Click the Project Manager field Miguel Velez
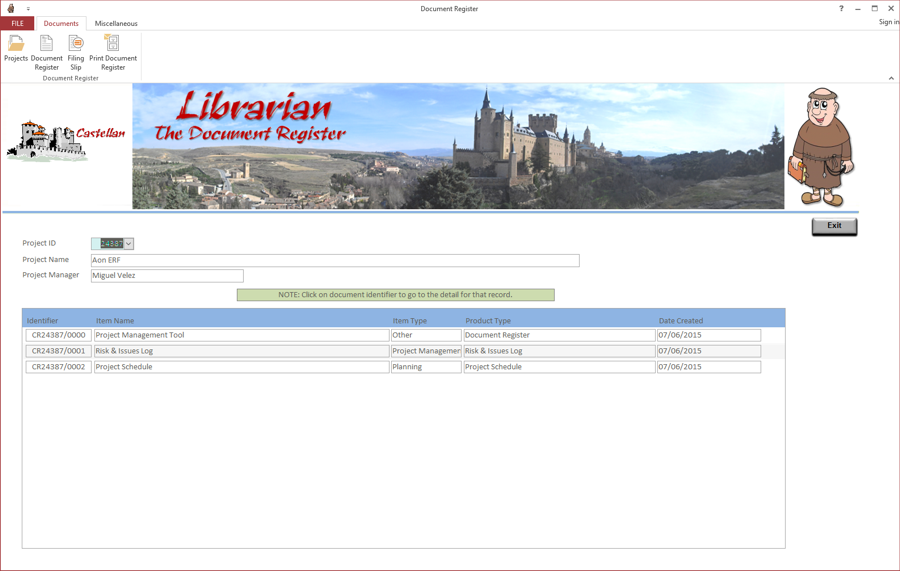 coord(167,276)
